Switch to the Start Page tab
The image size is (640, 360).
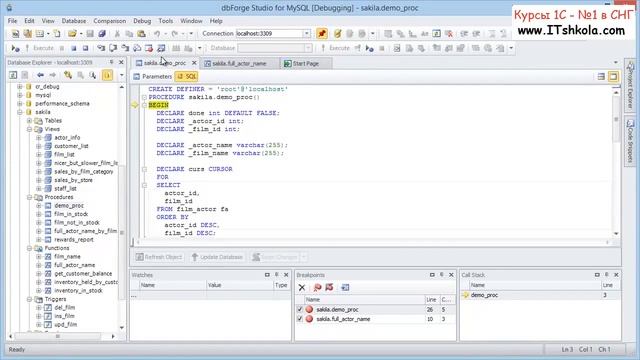pyautogui.click(x=306, y=64)
